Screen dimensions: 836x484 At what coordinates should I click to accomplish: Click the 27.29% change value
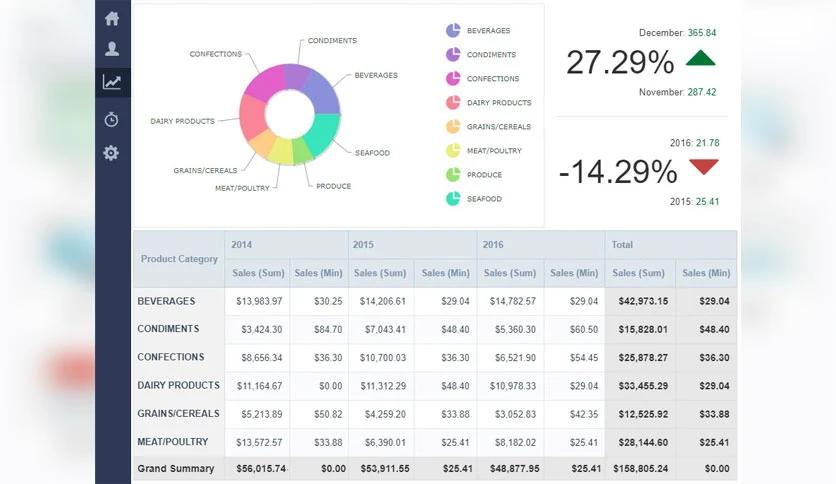point(620,62)
